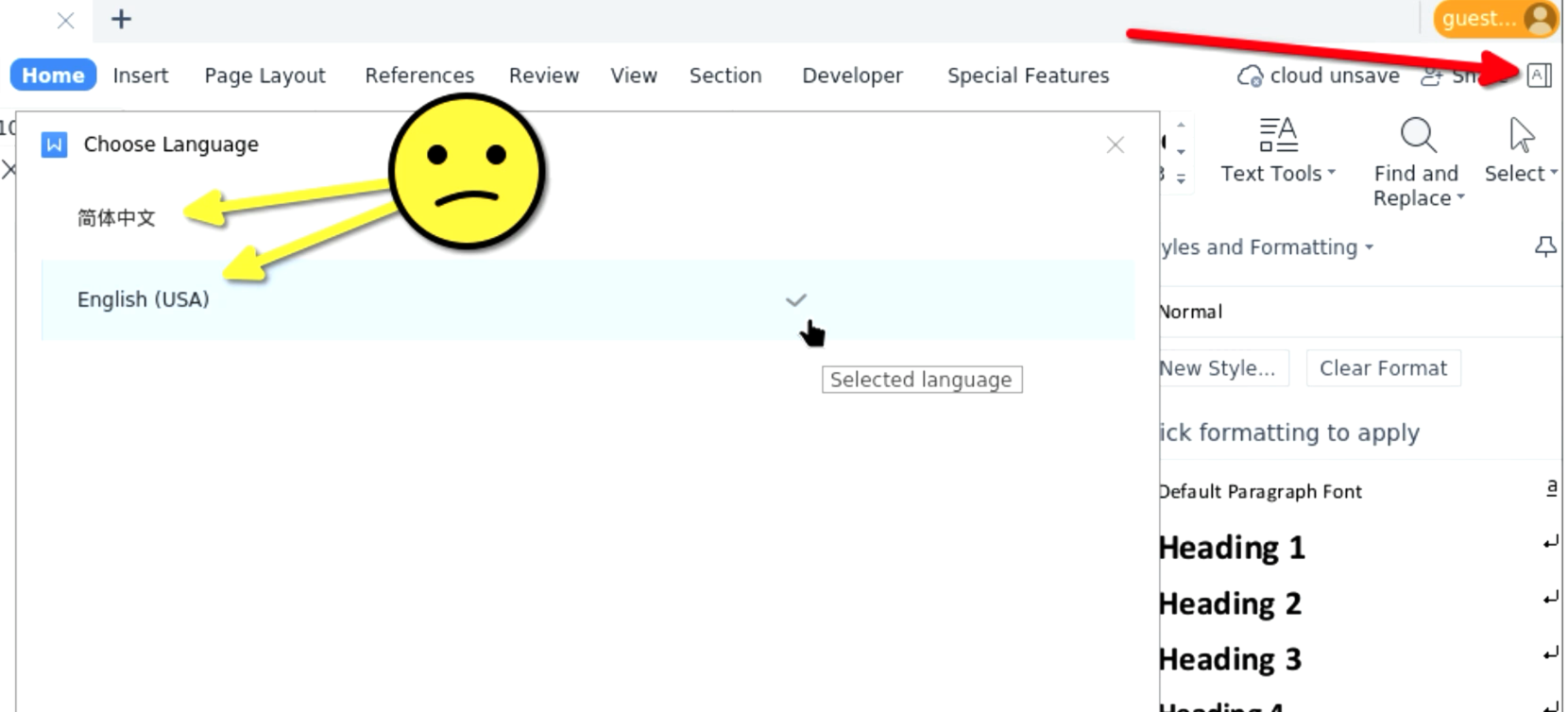The image size is (1568, 712).
Task: Close the current document tab
Action: pyautogui.click(x=65, y=20)
